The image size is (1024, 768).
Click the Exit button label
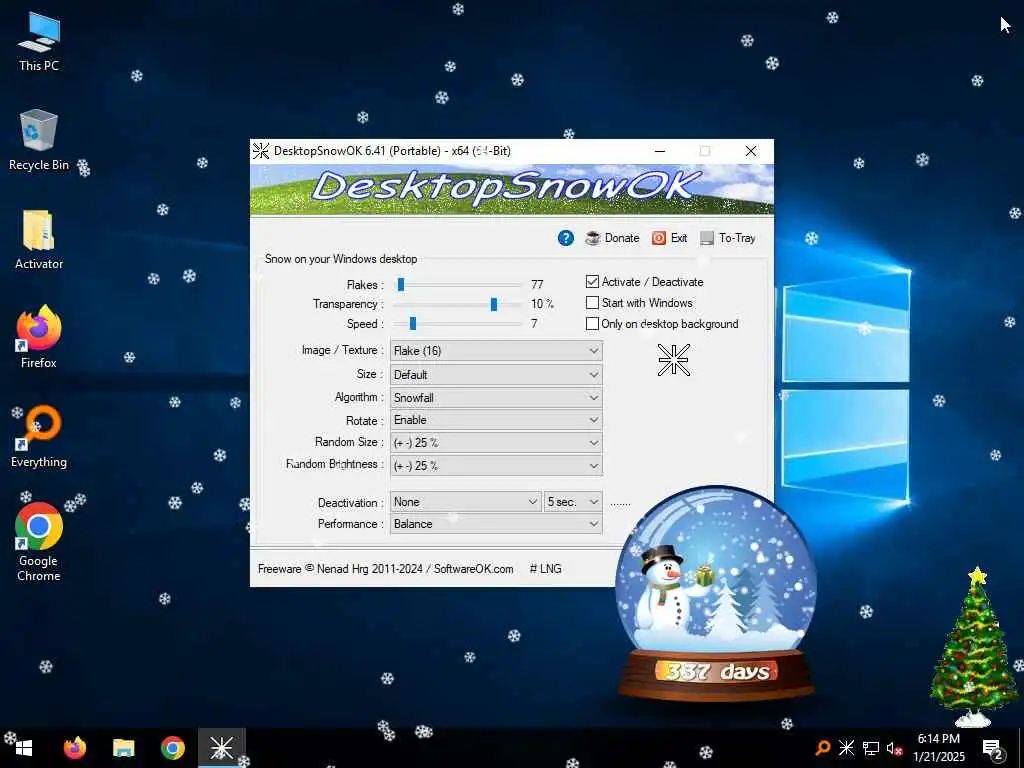click(x=679, y=238)
